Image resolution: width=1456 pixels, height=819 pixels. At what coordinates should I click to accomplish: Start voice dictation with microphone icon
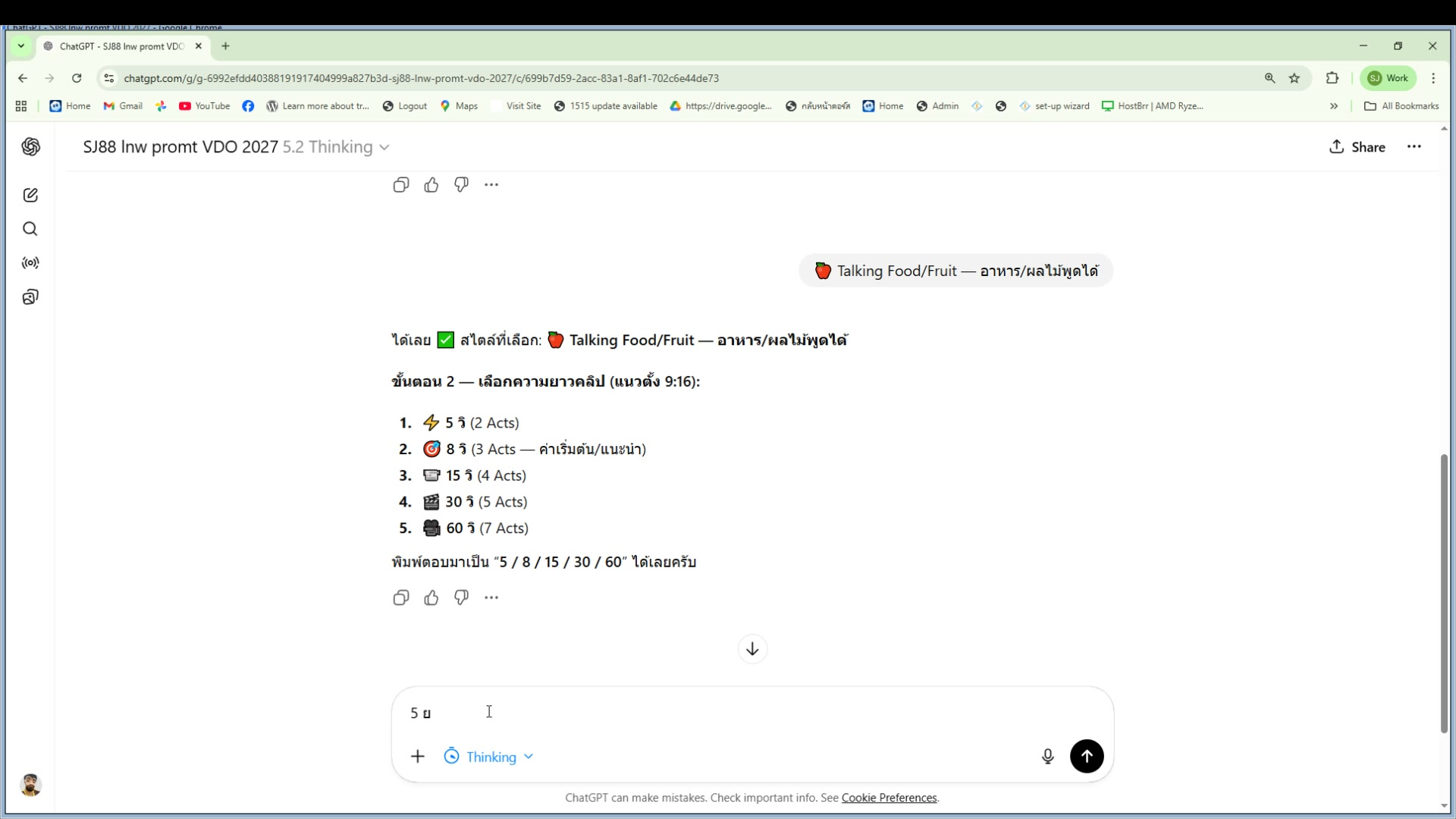click(x=1047, y=756)
